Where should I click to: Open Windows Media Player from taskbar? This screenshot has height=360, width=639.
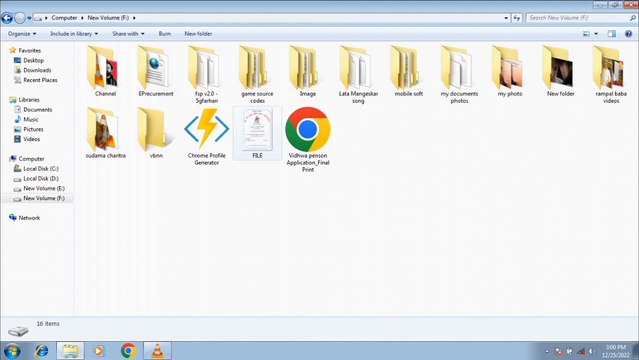[98, 351]
